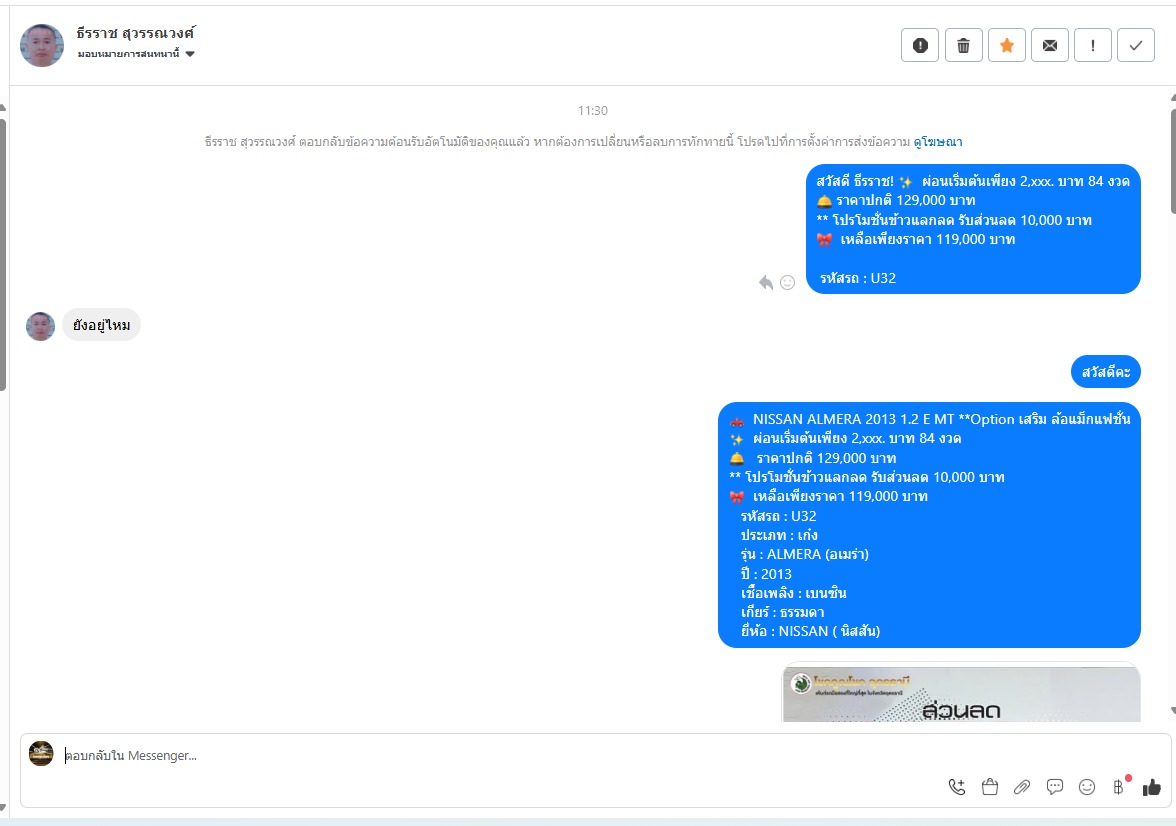Click reply arrow beside first blue message
The width and height of the screenshot is (1176, 826).
click(x=766, y=282)
